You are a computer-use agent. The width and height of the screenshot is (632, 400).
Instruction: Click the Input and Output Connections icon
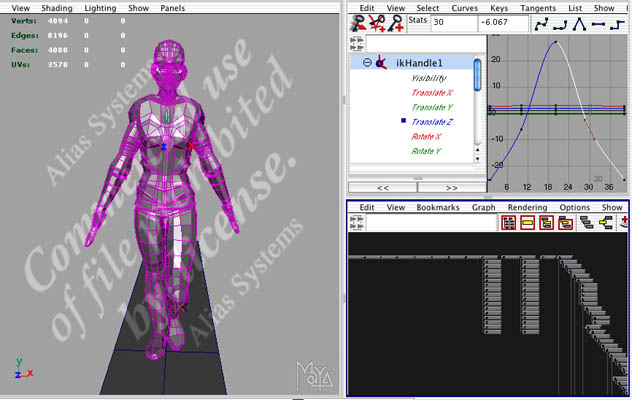click(x=607, y=223)
